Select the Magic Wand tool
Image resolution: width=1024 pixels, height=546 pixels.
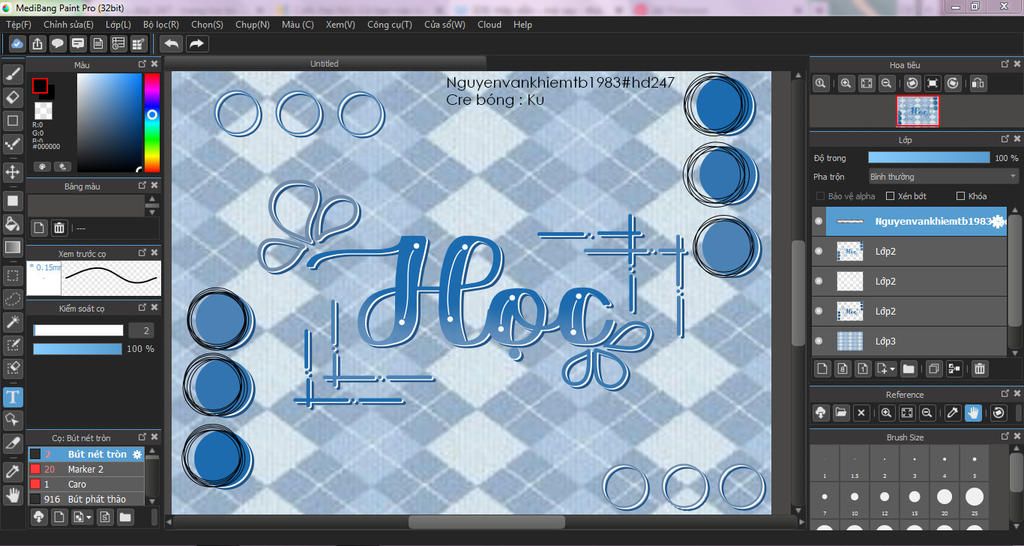12,322
